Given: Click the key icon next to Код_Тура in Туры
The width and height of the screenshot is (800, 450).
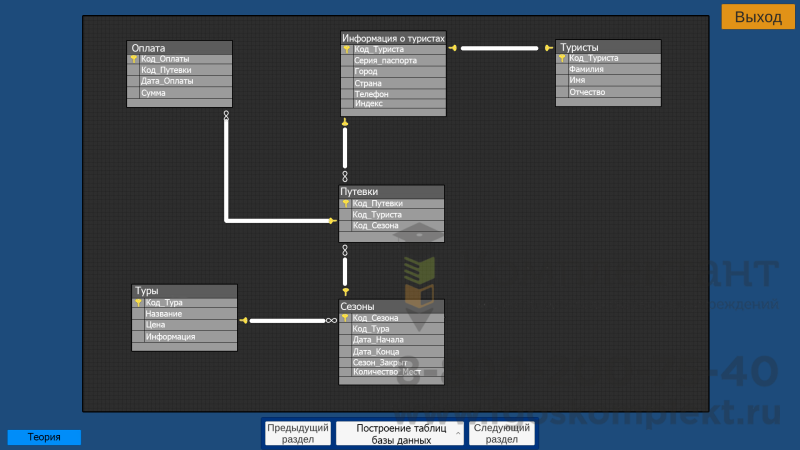Looking at the screenshot, I should [x=139, y=302].
